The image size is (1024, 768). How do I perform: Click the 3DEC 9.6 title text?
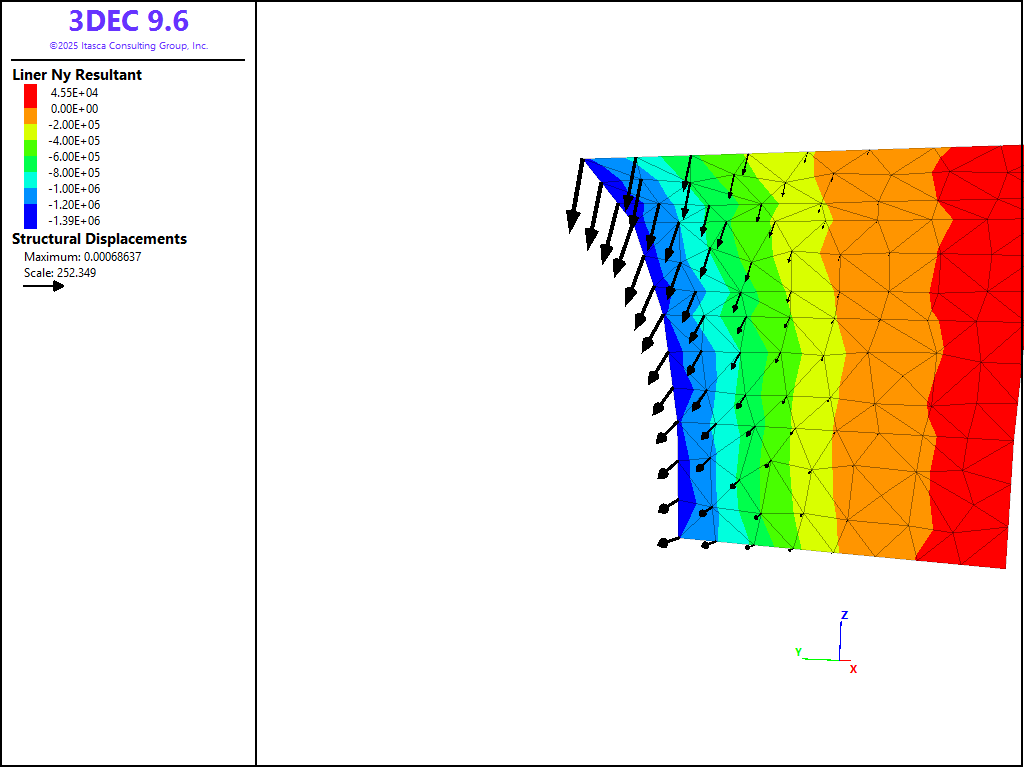tap(128, 21)
